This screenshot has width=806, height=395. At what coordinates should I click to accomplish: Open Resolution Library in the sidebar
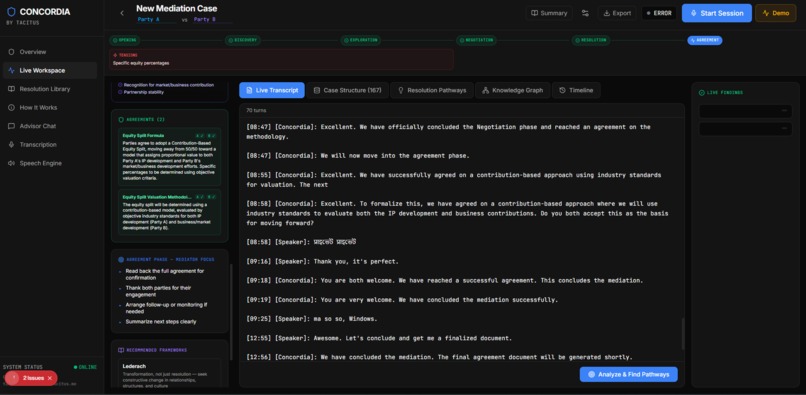pos(49,89)
